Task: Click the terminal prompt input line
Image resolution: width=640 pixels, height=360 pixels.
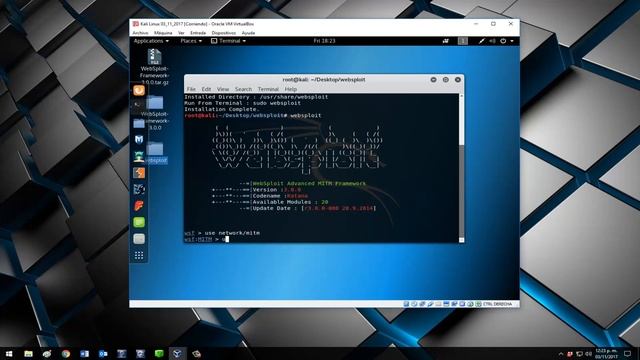Action: 322,239
